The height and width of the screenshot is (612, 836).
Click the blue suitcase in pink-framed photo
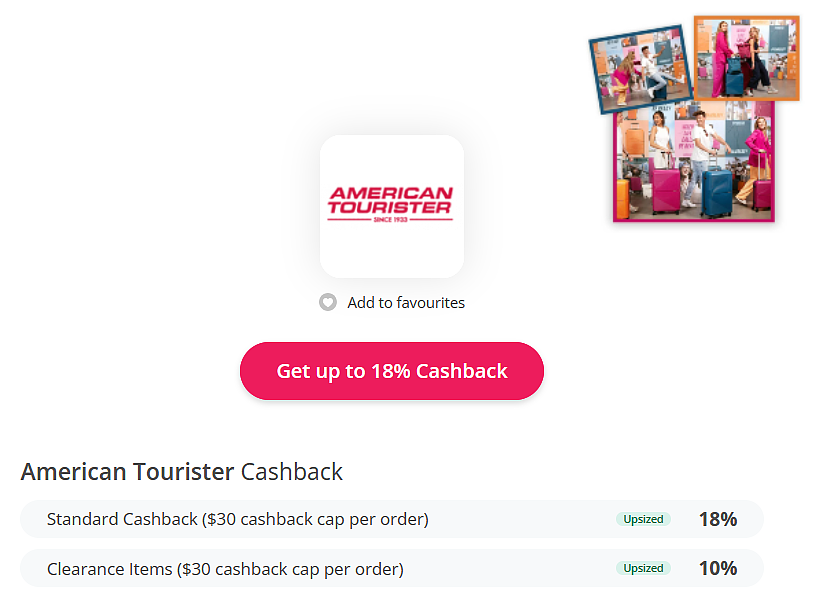pos(717,192)
